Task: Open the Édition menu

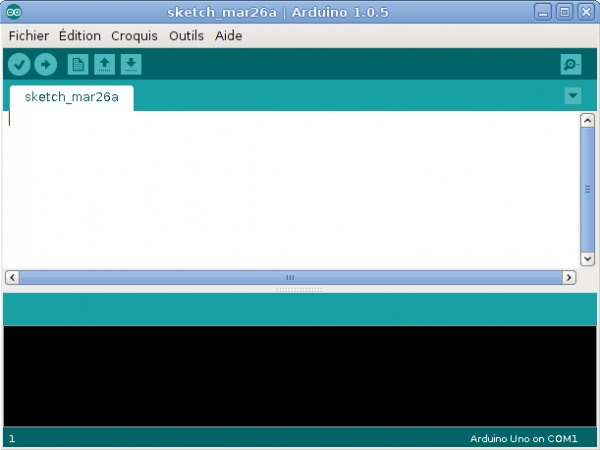Action: click(79, 36)
